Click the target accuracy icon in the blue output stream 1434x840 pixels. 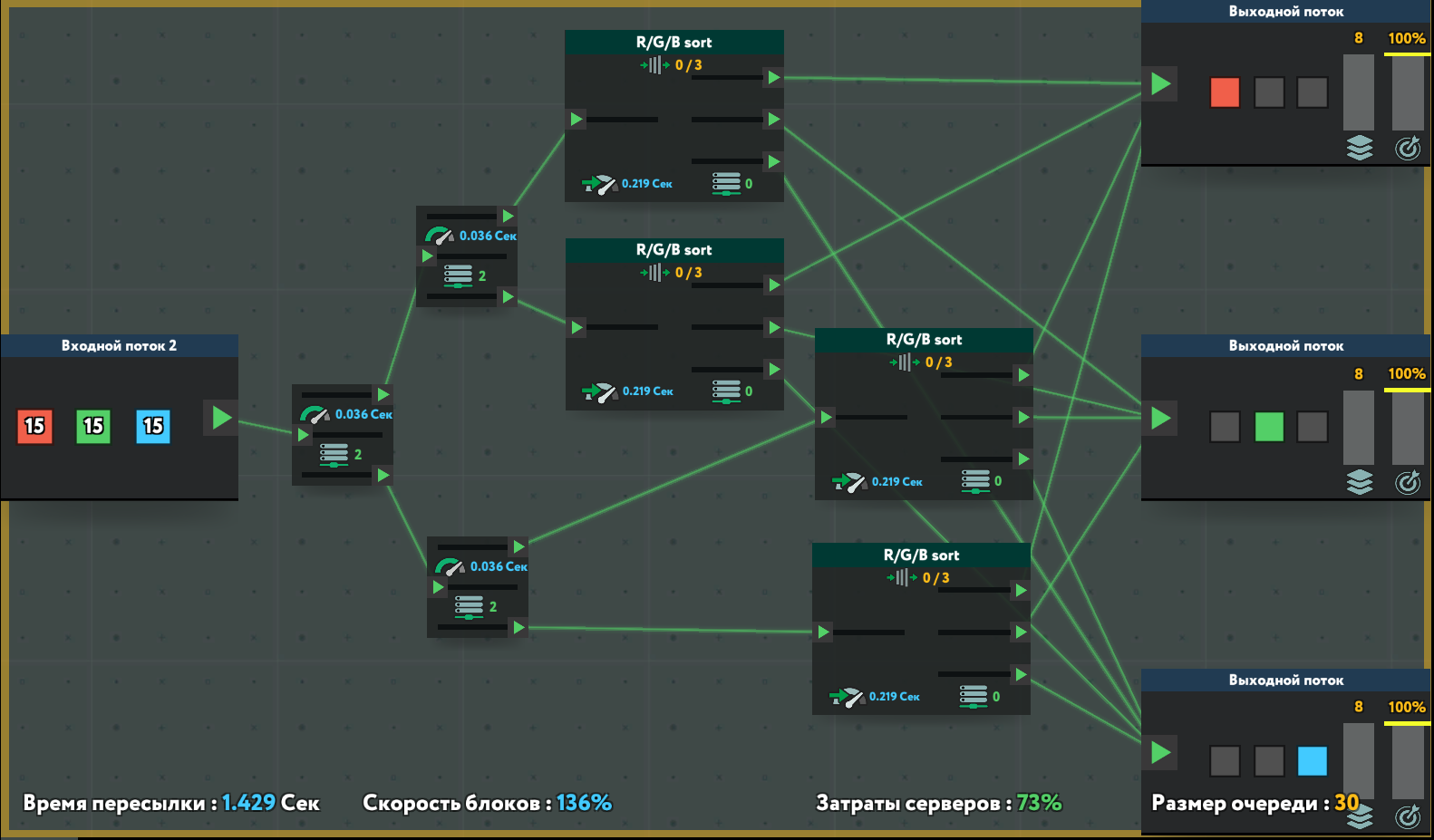1408,816
